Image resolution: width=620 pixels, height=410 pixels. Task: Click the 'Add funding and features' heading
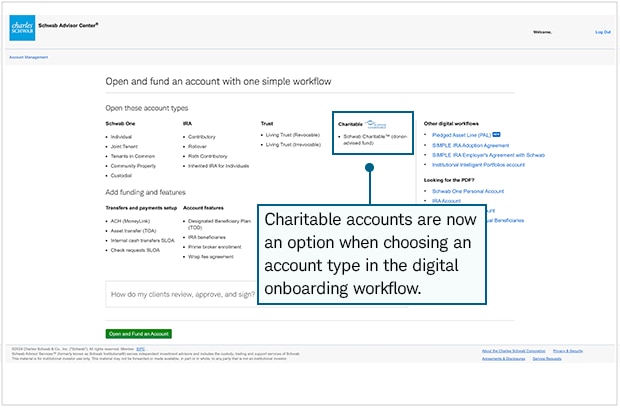145,192
